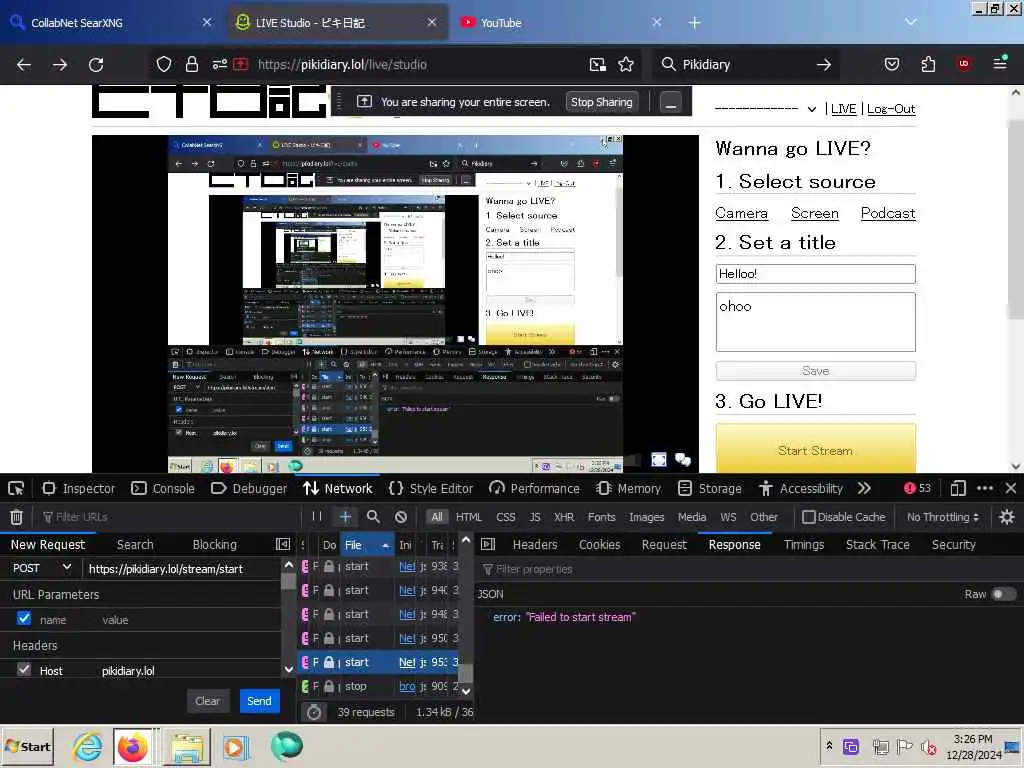Click the performance stopwatch icon by 39 requests

tap(314, 712)
